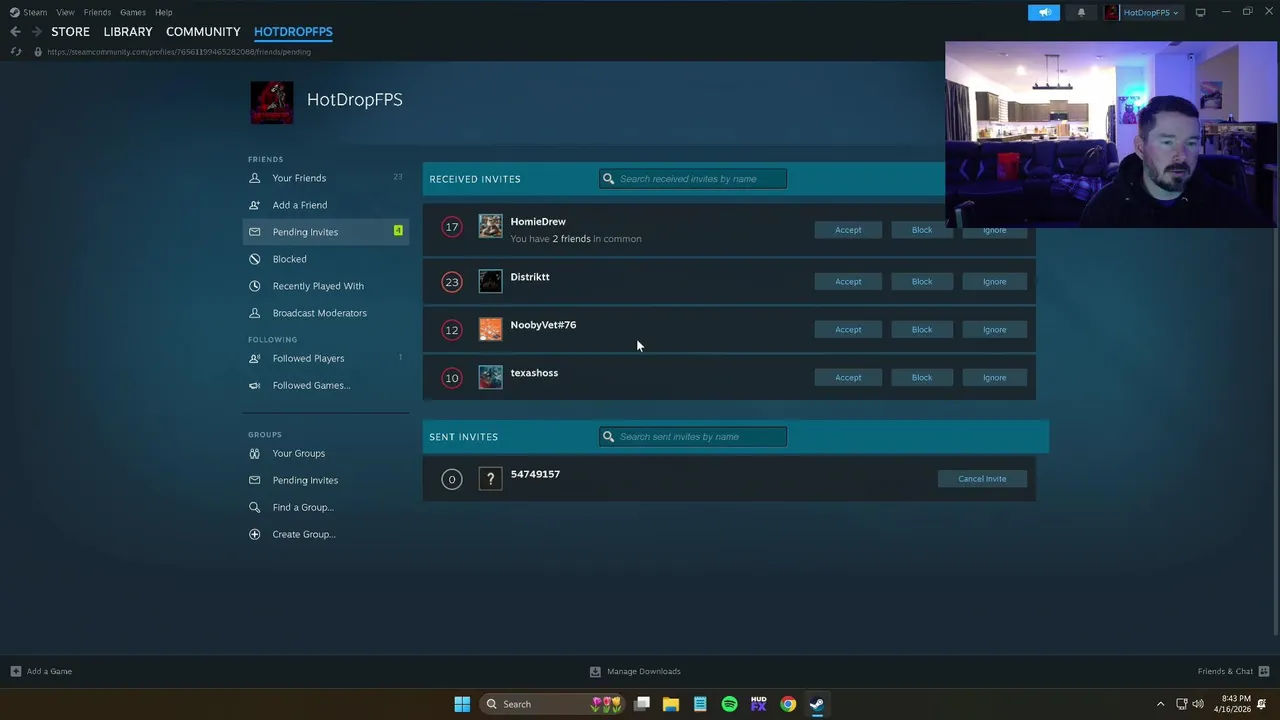Image resolution: width=1280 pixels, height=720 pixels.
Task: Show hidden system tray icons
Action: pos(1160,704)
